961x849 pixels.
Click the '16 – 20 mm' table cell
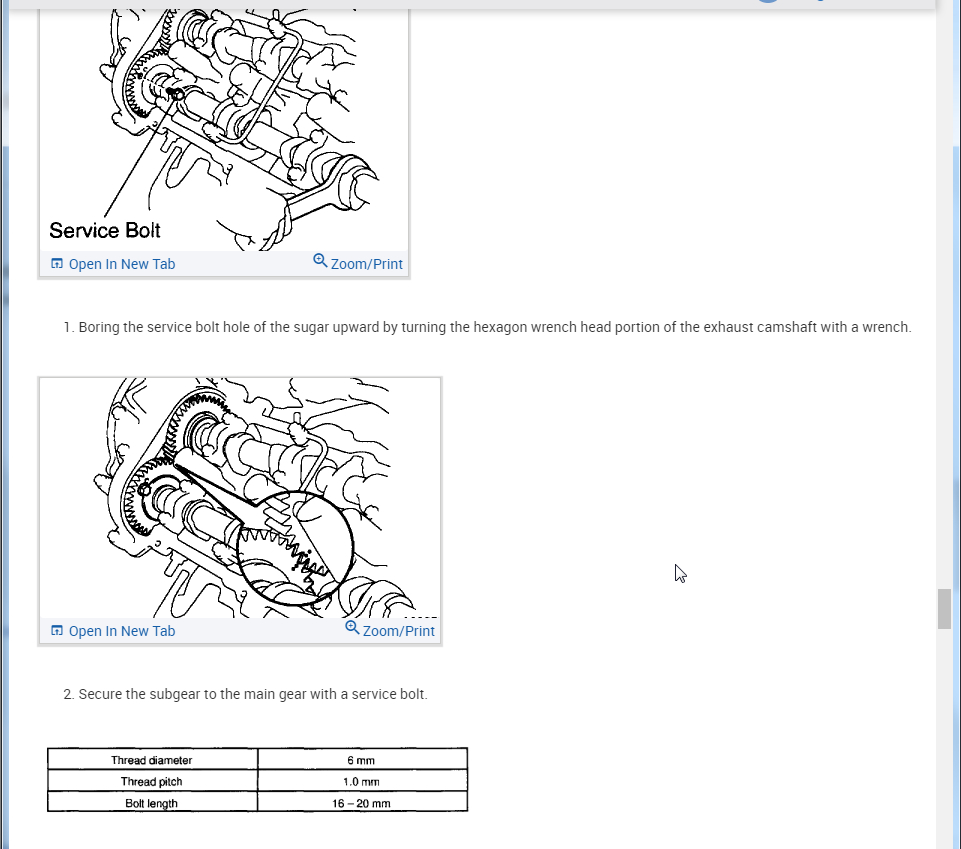click(x=362, y=802)
